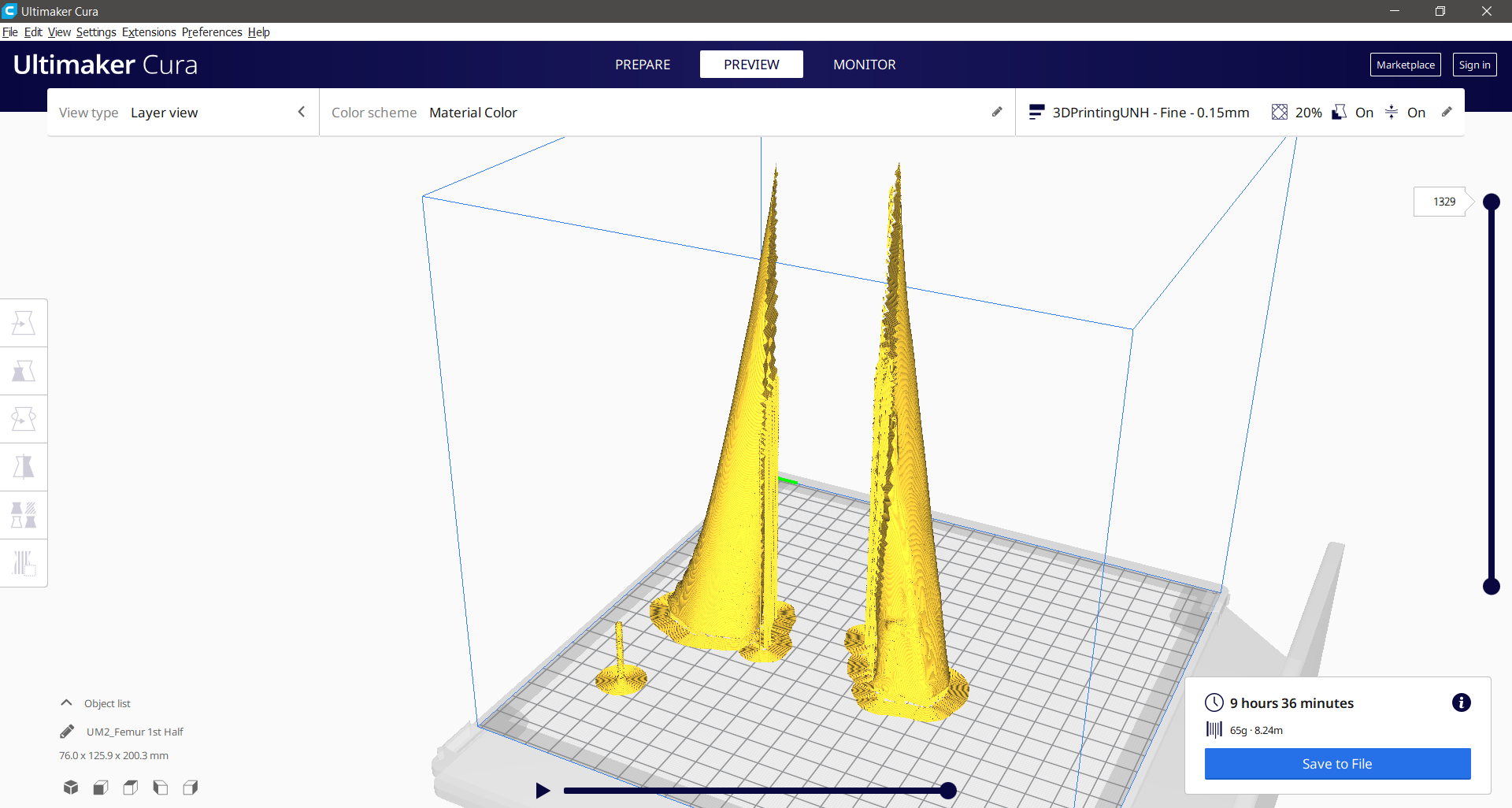Screen dimensions: 1512x808
Task: Collapse the Object list
Action: point(67,702)
